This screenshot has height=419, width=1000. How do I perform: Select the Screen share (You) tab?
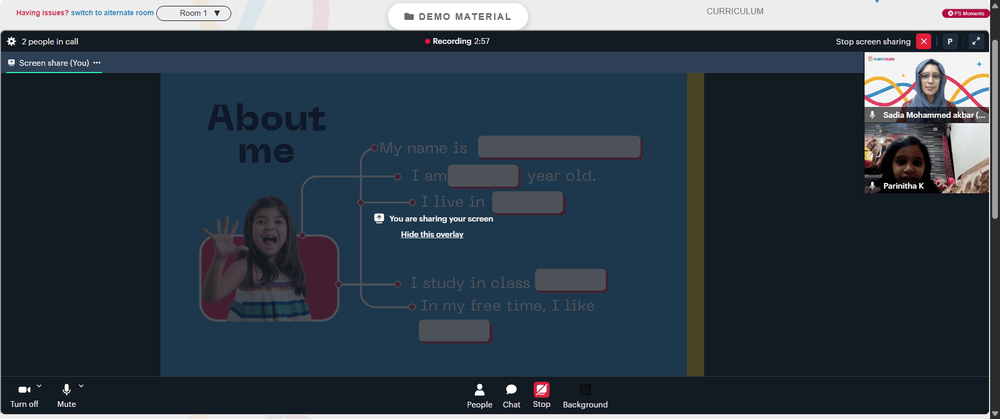click(54, 62)
